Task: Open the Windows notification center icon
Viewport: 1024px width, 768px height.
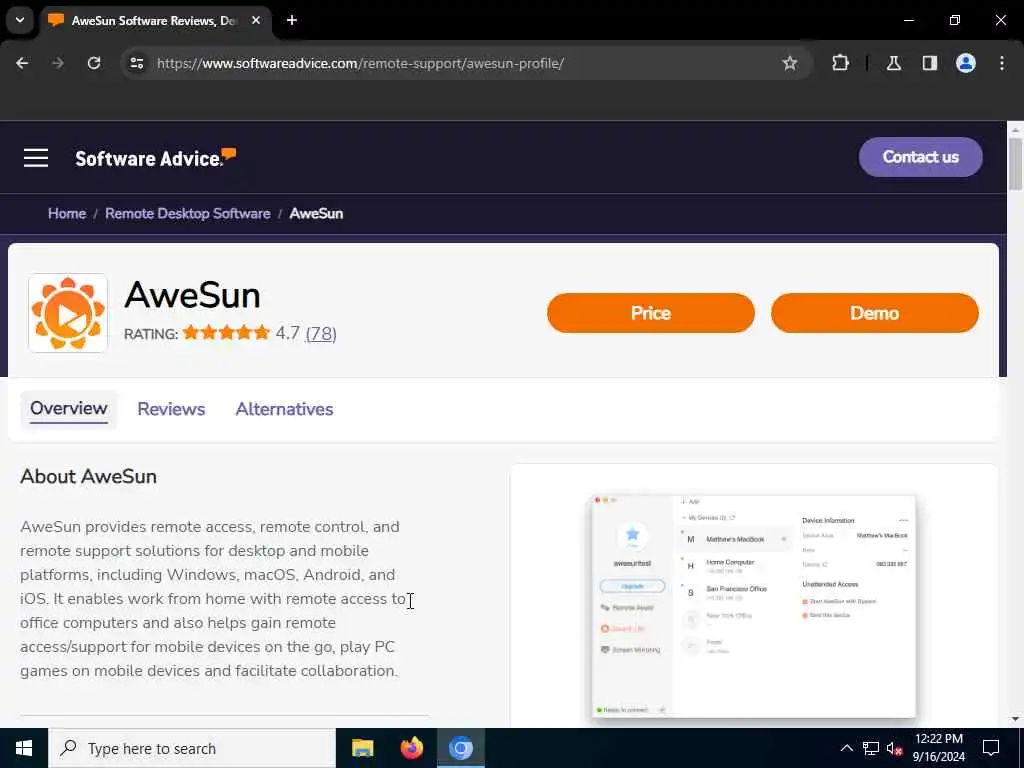Action: click(x=991, y=748)
